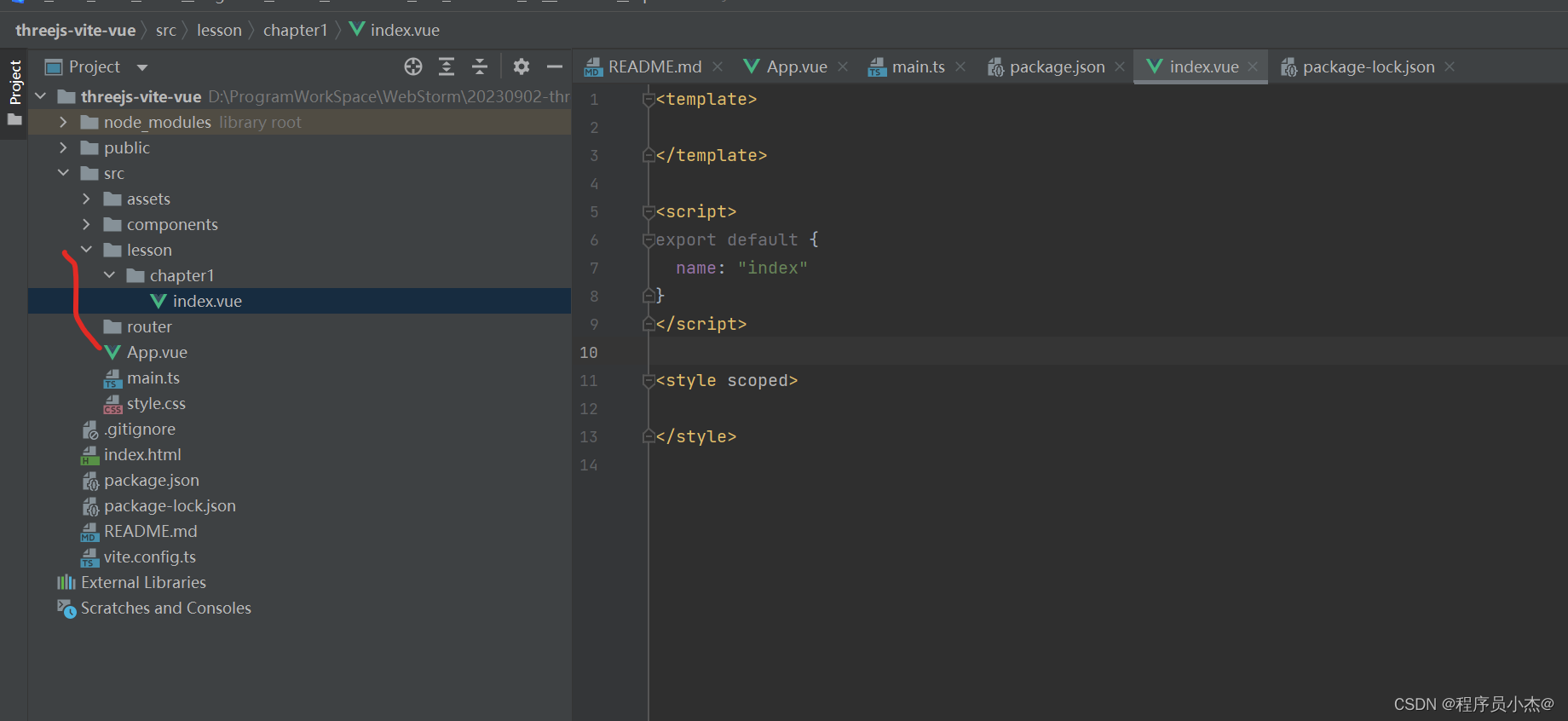Screen dimensions: 1568x721
Task: Expand the assets folder
Action: [86, 199]
